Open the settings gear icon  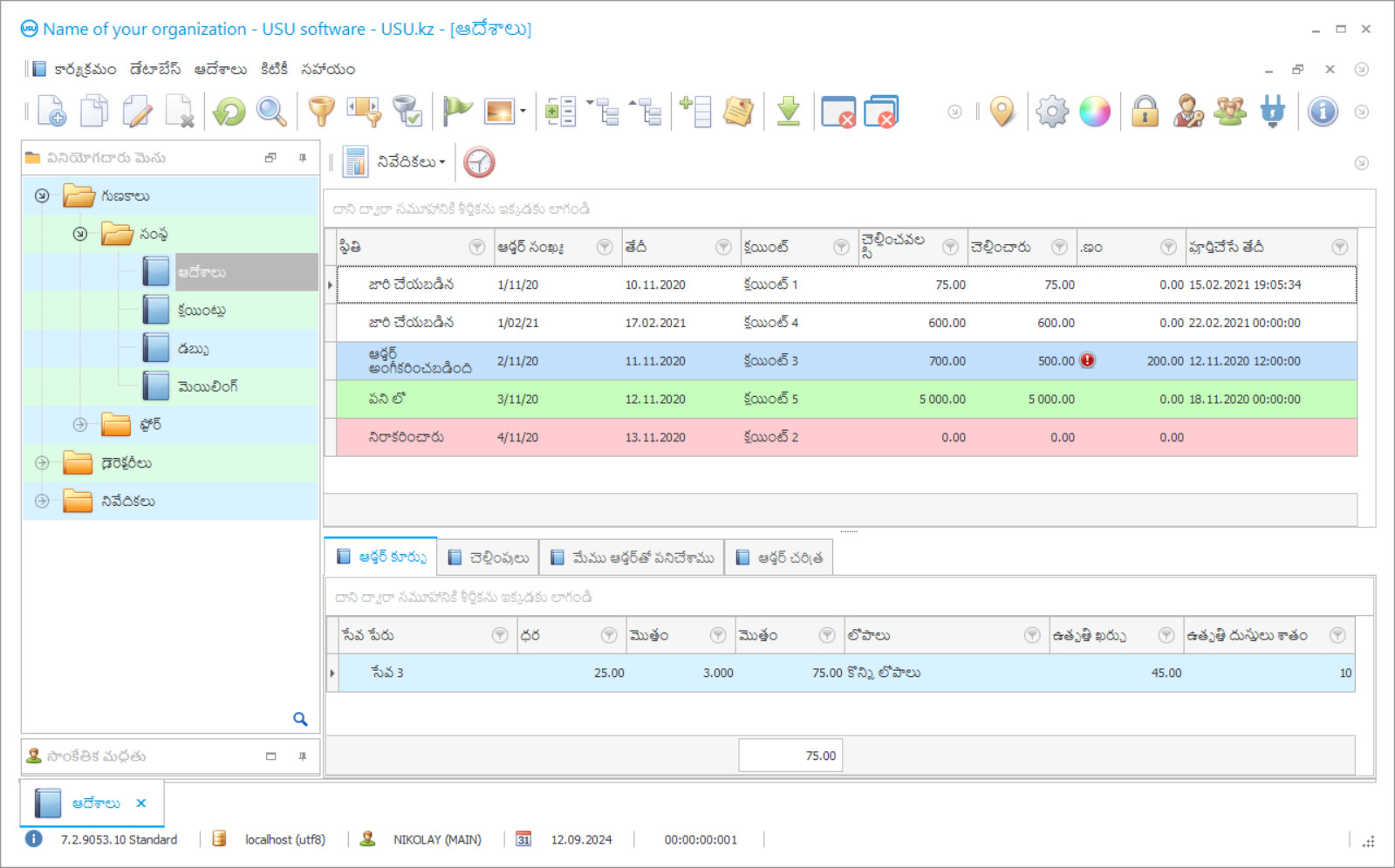[1052, 112]
